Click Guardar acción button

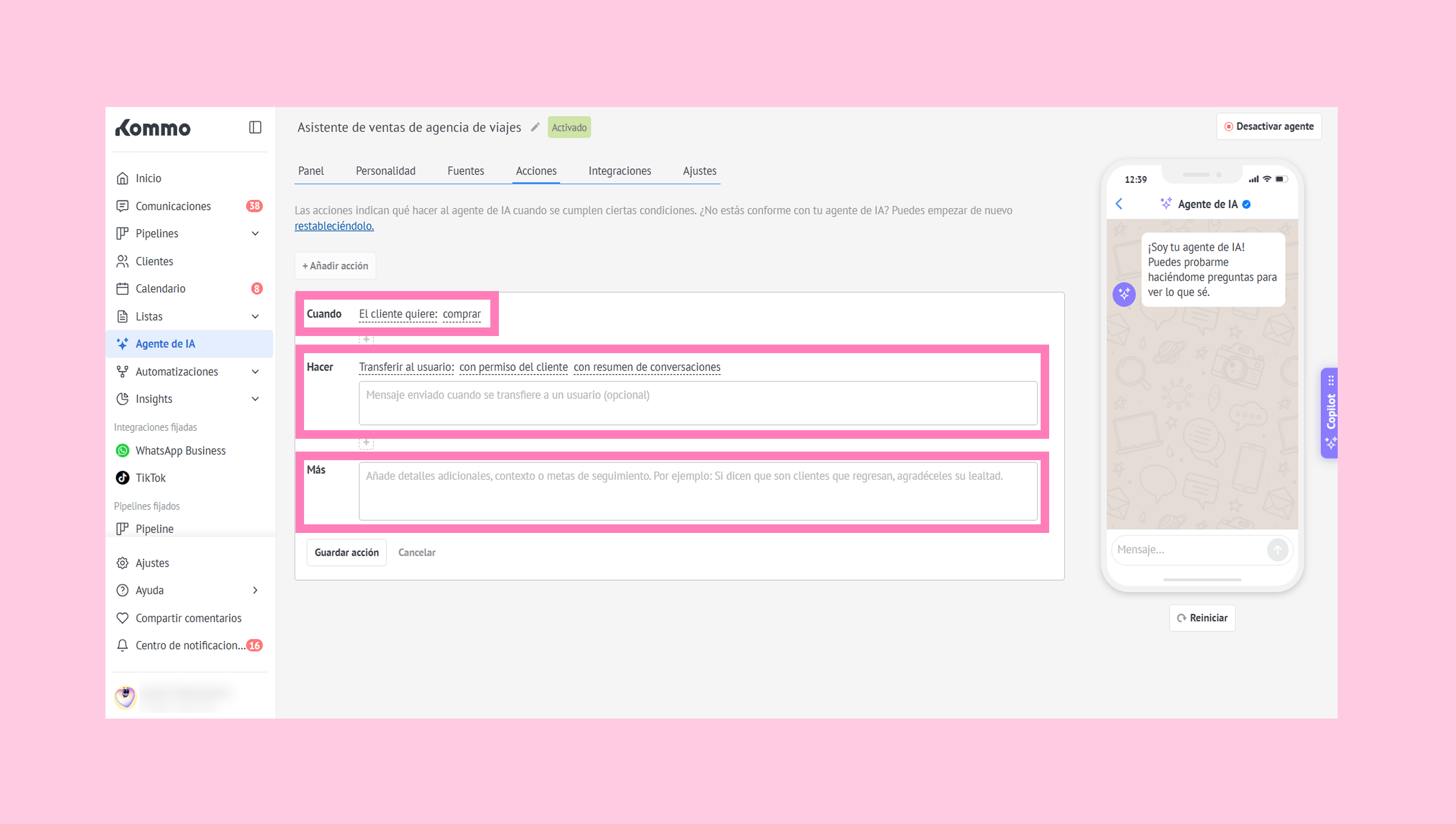346,552
